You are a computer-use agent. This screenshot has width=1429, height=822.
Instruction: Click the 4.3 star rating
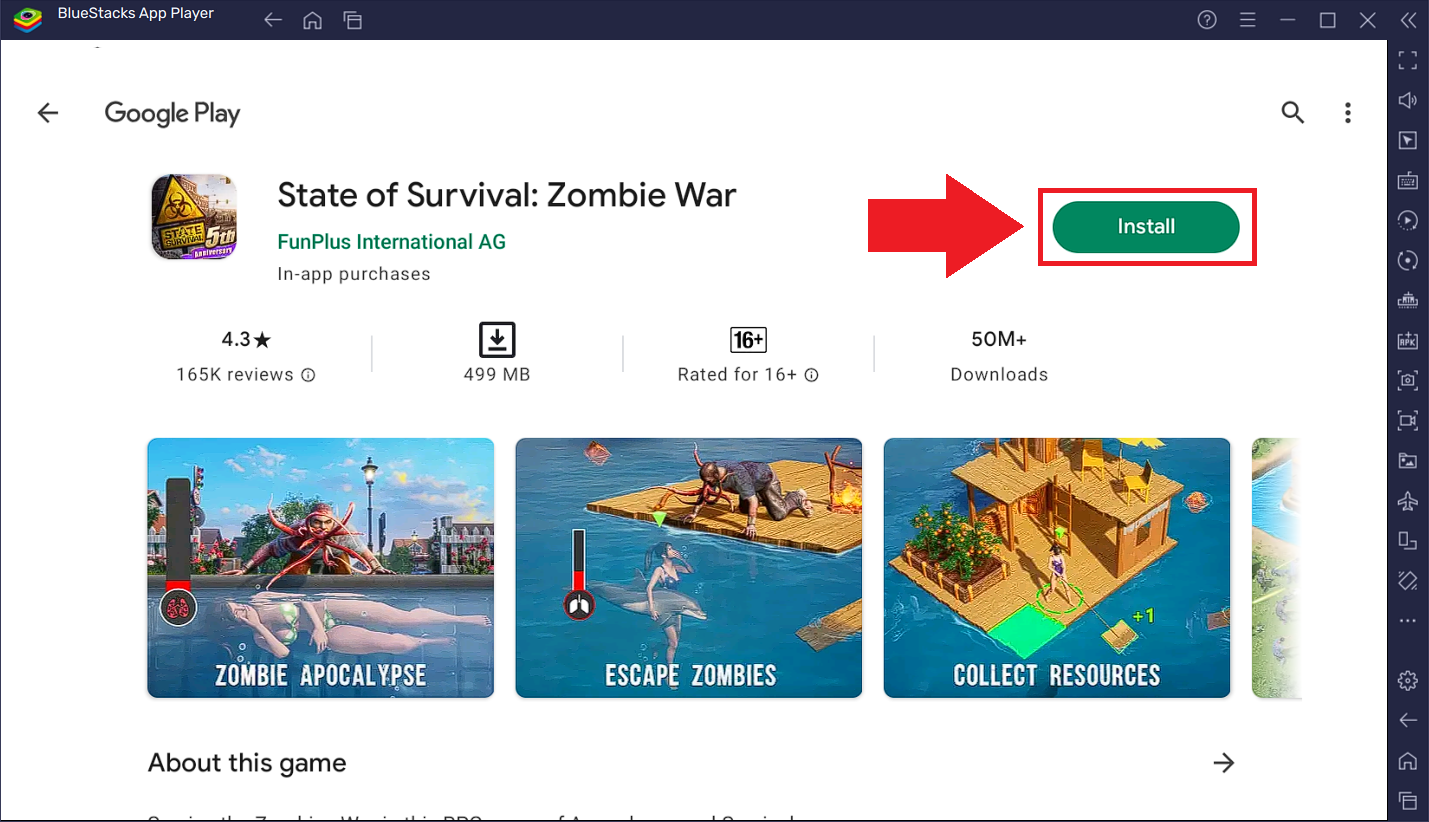246,340
